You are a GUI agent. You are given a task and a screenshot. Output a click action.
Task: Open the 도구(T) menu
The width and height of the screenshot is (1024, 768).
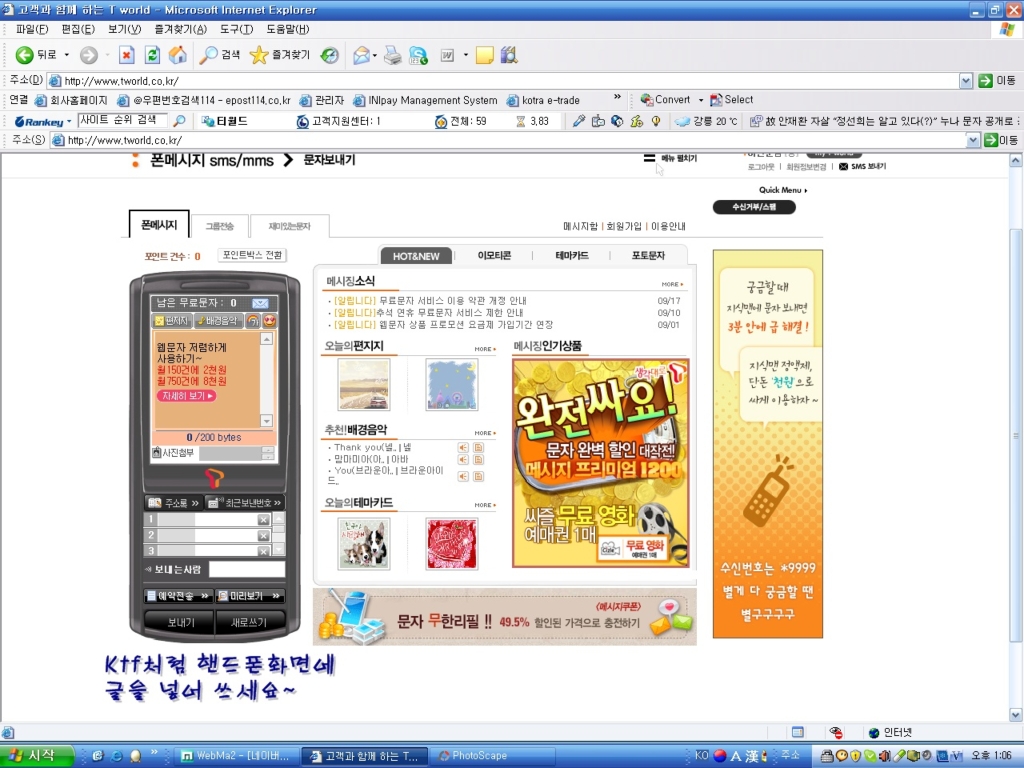click(x=236, y=29)
